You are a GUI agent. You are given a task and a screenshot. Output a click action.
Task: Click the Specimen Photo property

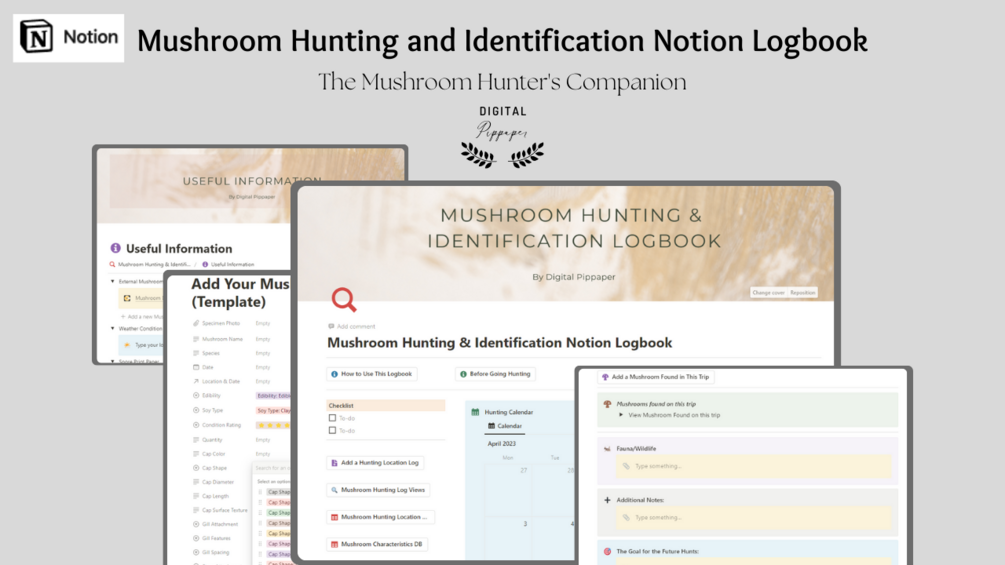point(217,323)
